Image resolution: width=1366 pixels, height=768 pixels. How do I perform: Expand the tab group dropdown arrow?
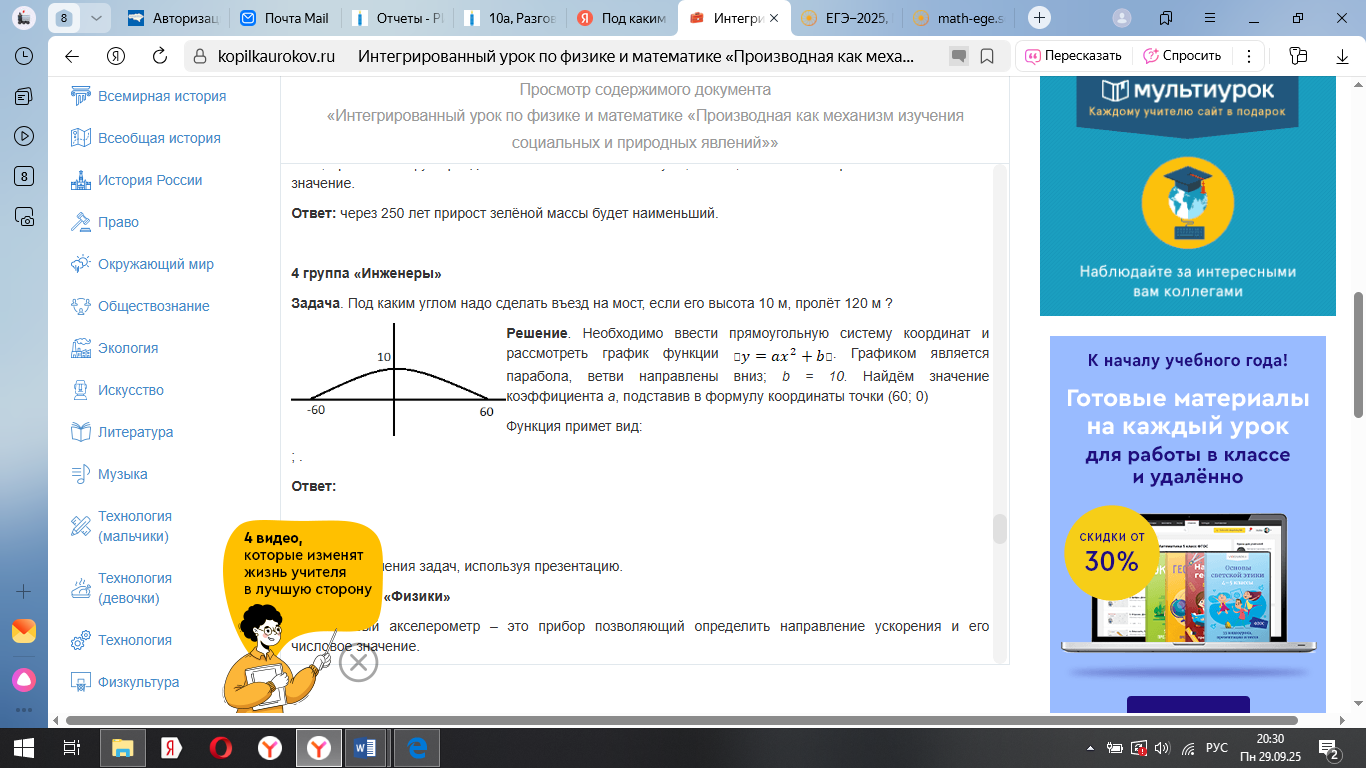(x=95, y=18)
